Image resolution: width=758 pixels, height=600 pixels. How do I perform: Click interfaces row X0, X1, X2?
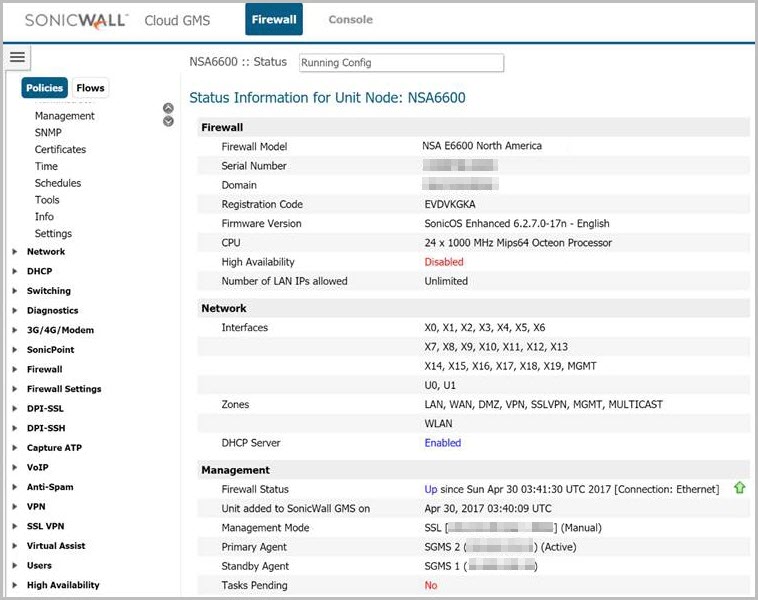pyautogui.click(x=485, y=328)
